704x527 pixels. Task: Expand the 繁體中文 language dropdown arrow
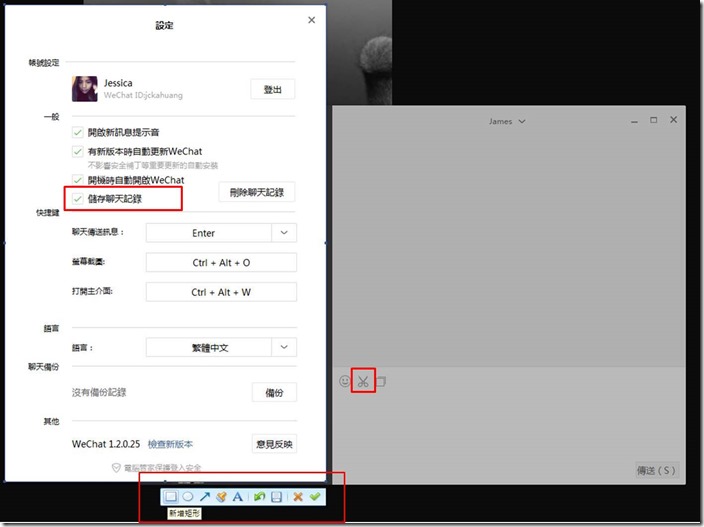[284, 347]
